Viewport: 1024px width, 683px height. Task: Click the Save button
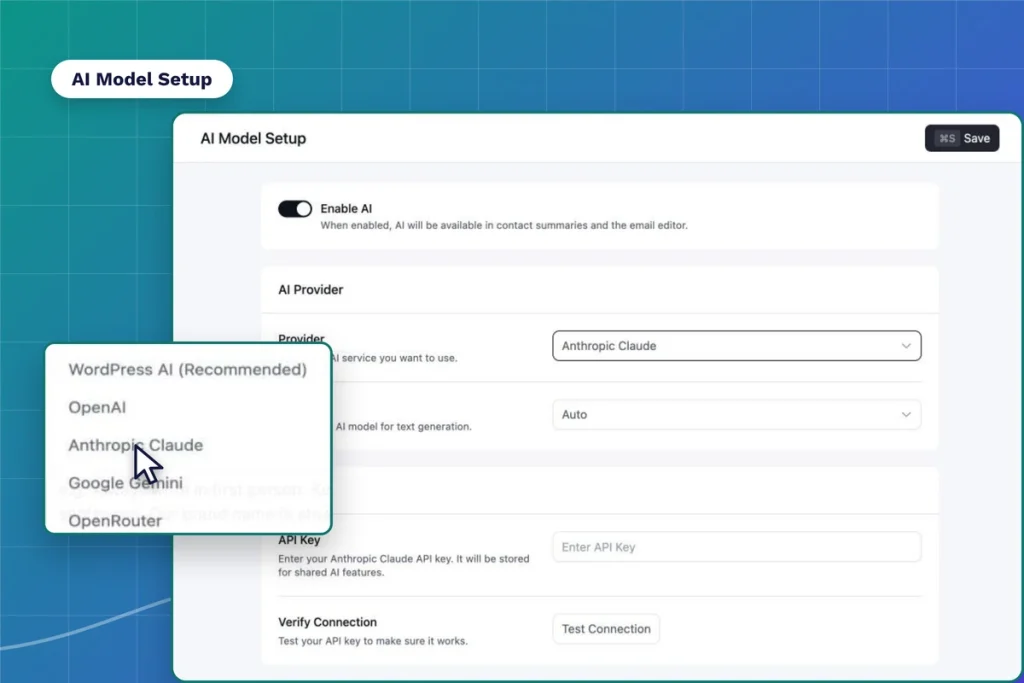pos(961,138)
